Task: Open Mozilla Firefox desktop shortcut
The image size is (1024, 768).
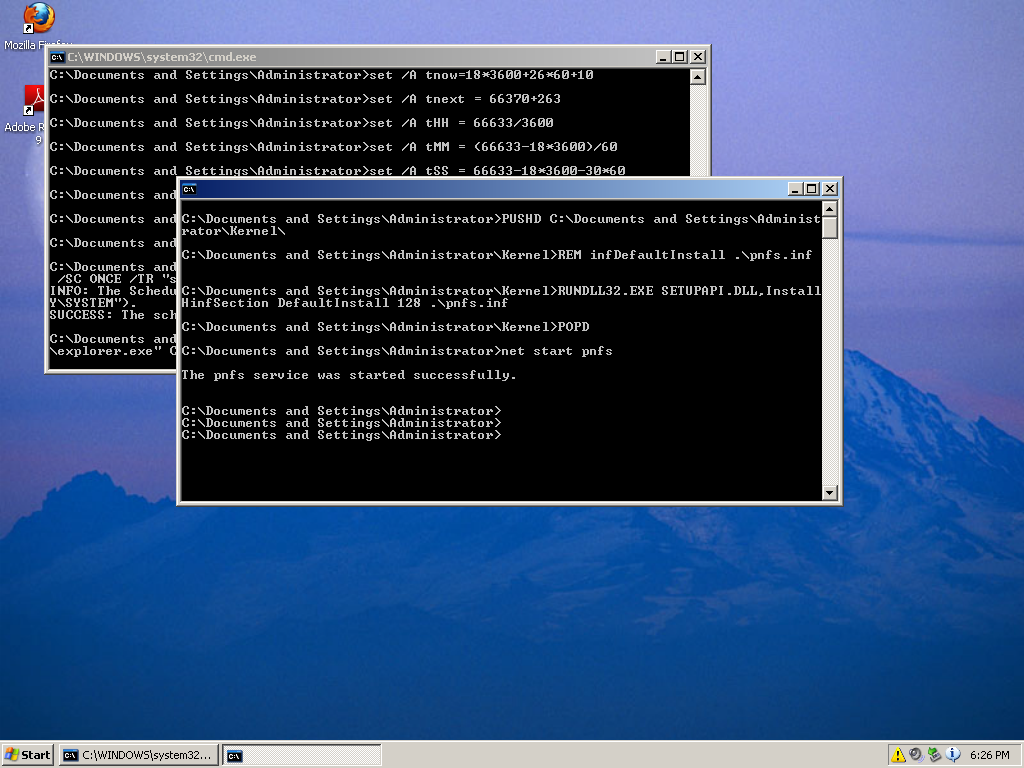Action: pyautogui.click(x=39, y=18)
